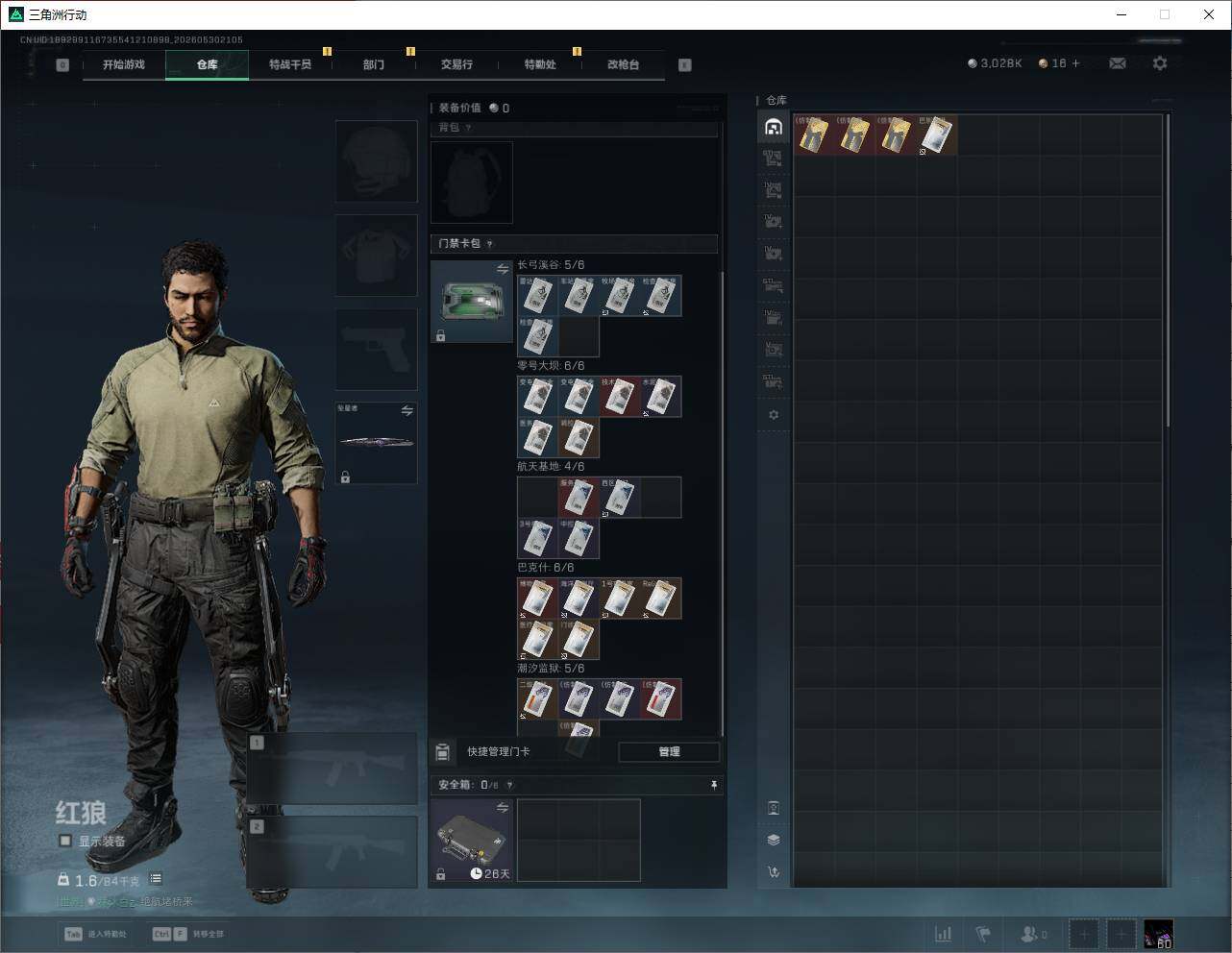
Task: Open the 特勤处 tab
Action: point(540,64)
